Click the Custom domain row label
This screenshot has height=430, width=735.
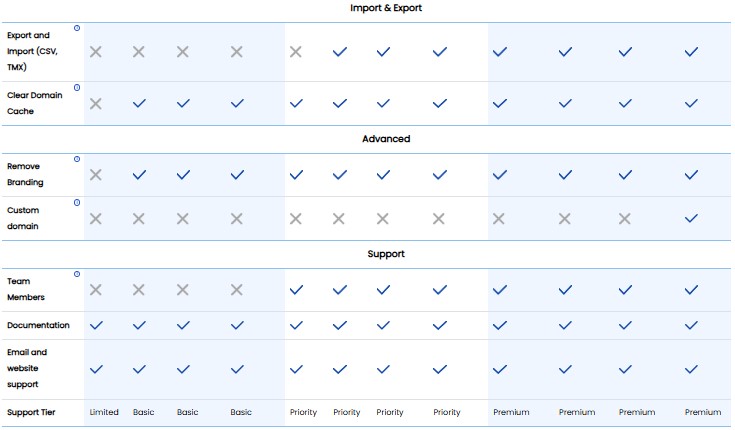click(x=23, y=218)
